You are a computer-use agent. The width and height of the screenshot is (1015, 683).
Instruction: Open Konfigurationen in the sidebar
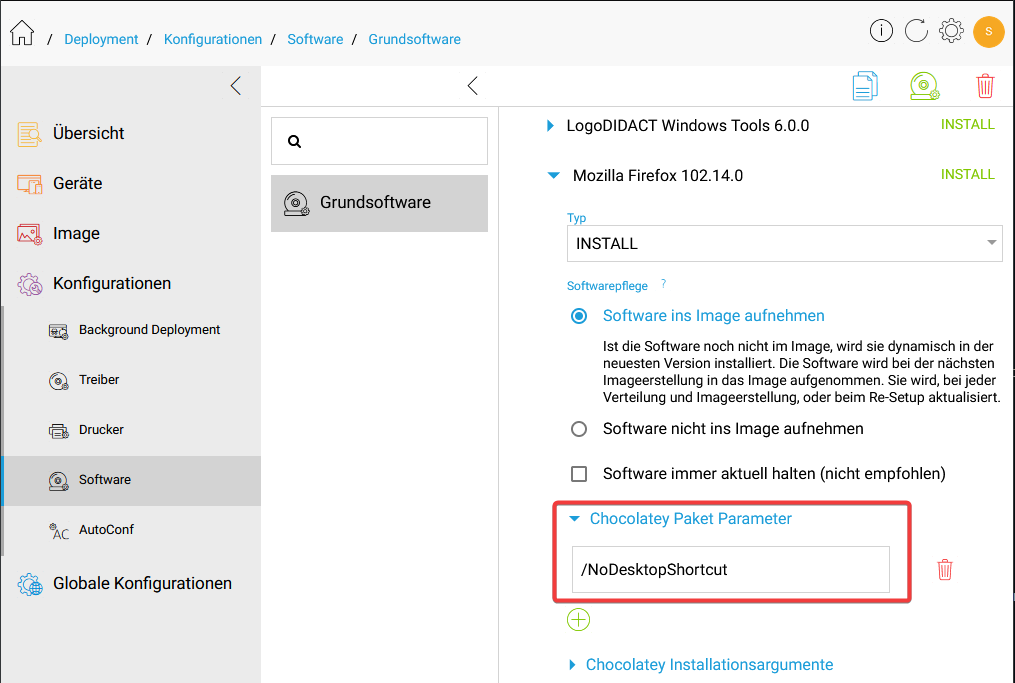click(x=112, y=283)
